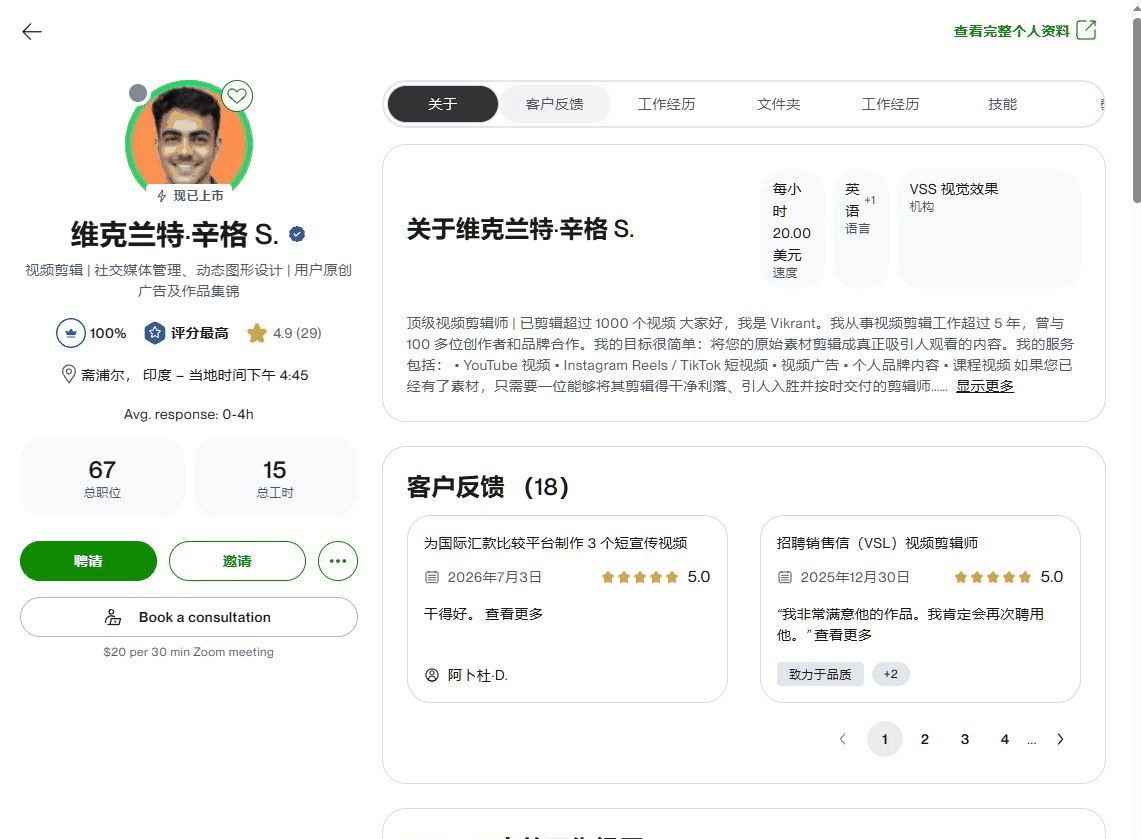The width and height of the screenshot is (1141, 839).
Task: Click the gray offline status dot
Action: (138, 92)
